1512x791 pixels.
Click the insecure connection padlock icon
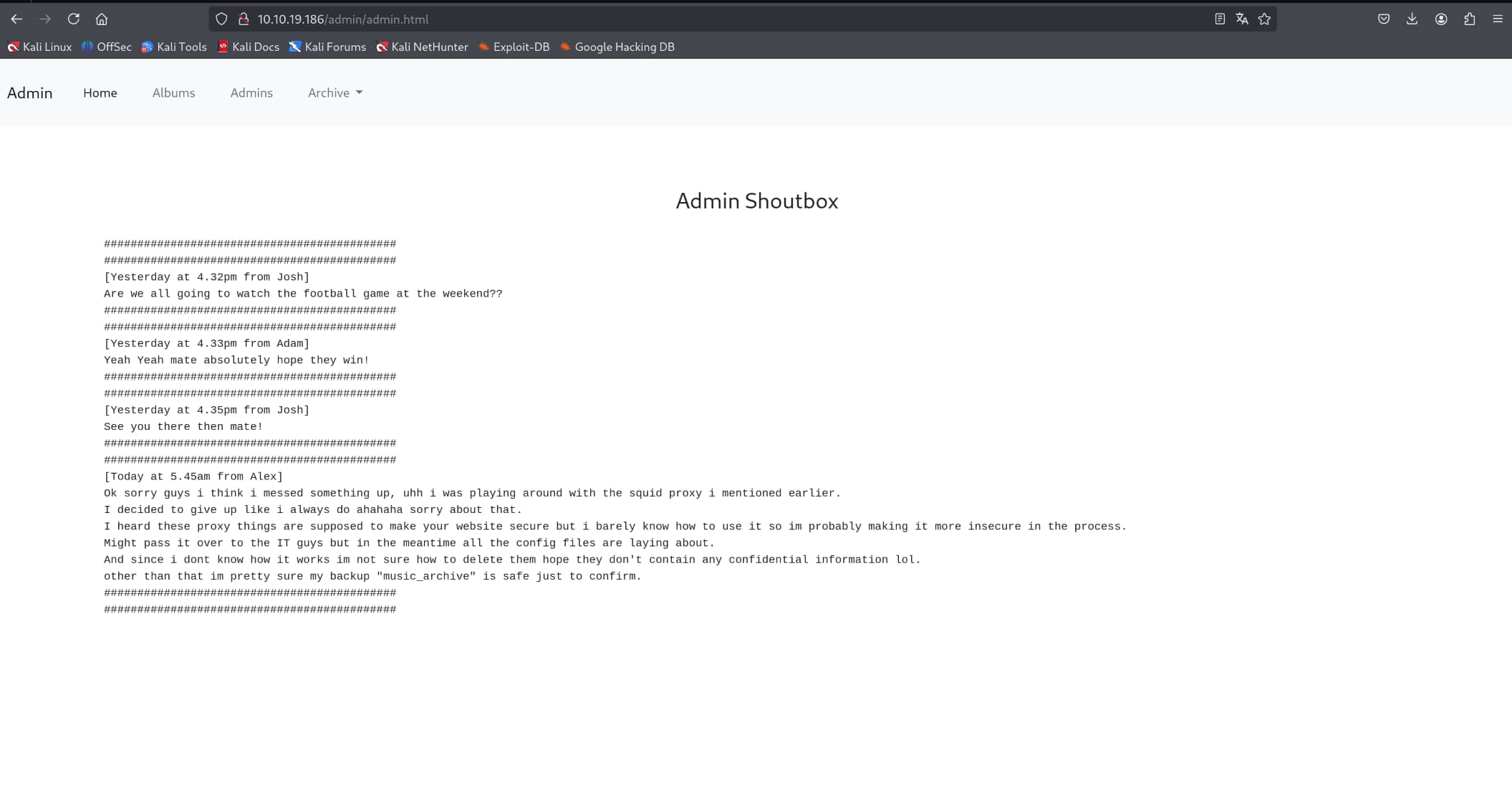[x=244, y=19]
